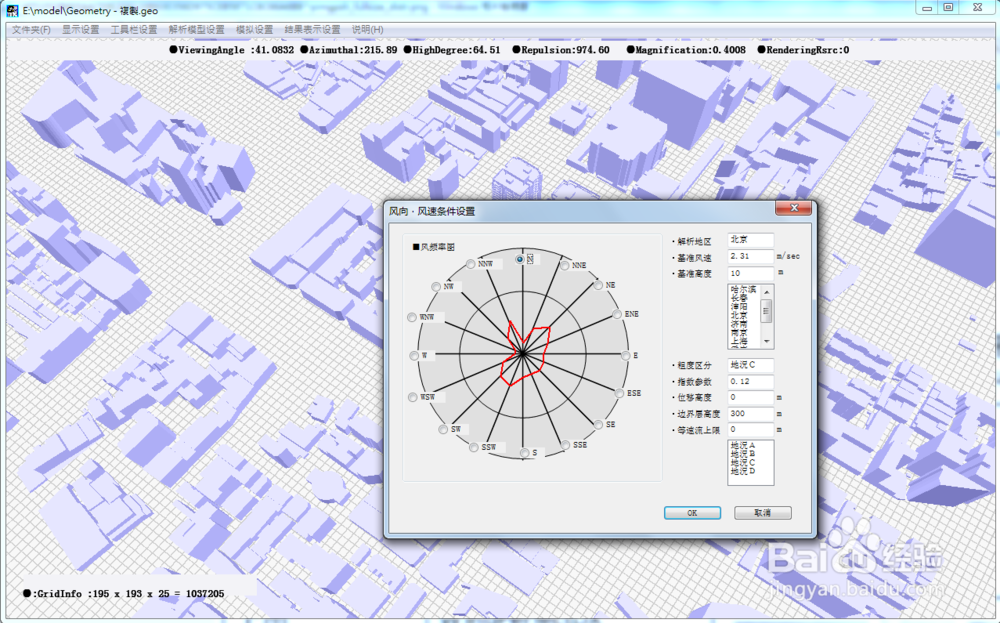Open the 模拟设置 menu
Image resolution: width=1000 pixels, height=623 pixels.
(x=254, y=30)
